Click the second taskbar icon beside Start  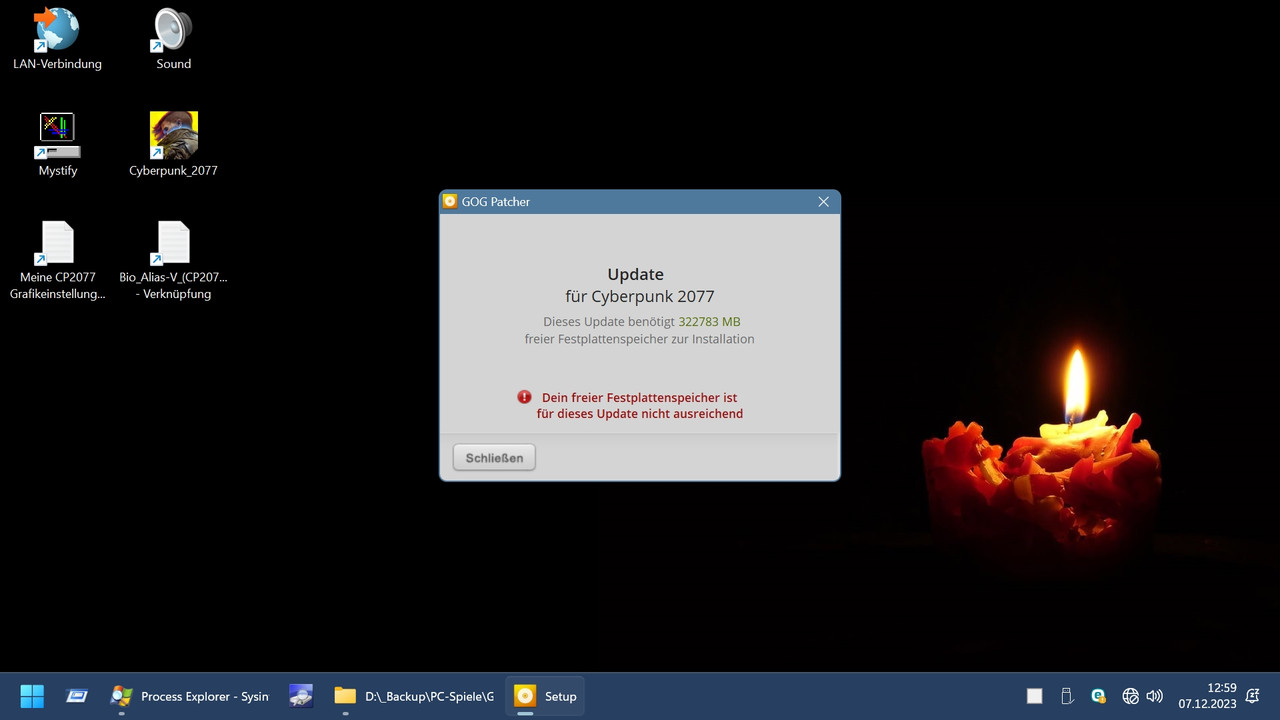pyautogui.click(x=77, y=696)
